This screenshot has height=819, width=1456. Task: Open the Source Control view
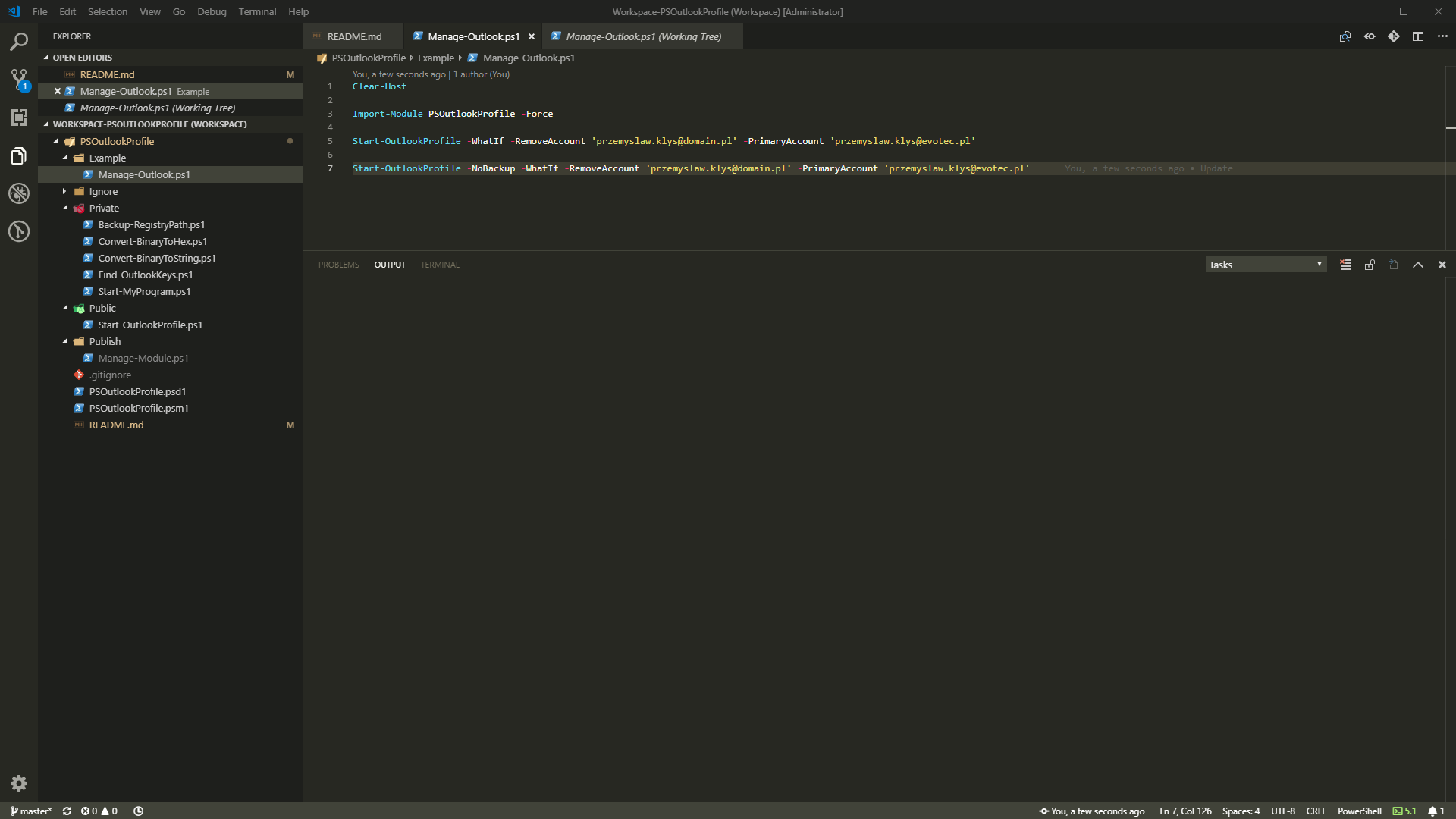click(x=19, y=79)
